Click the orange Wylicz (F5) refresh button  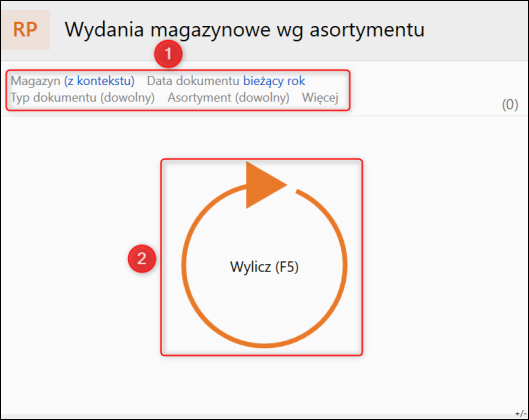(264, 256)
